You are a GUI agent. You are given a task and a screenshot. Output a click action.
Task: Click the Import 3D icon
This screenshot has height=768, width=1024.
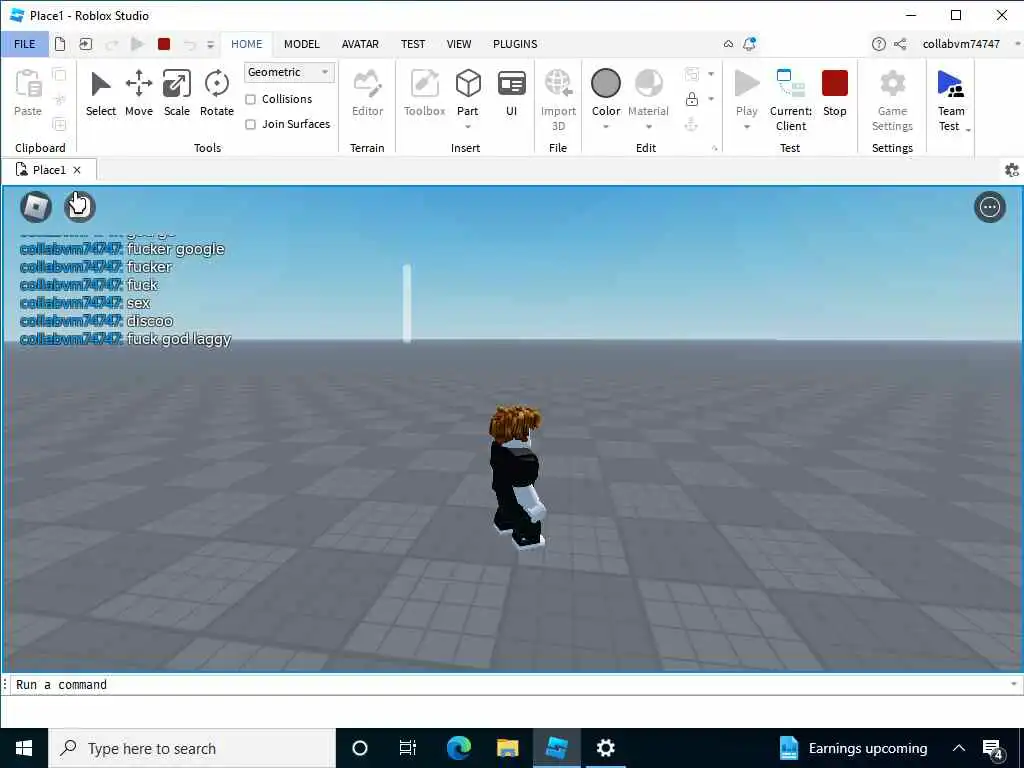click(558, 84)
